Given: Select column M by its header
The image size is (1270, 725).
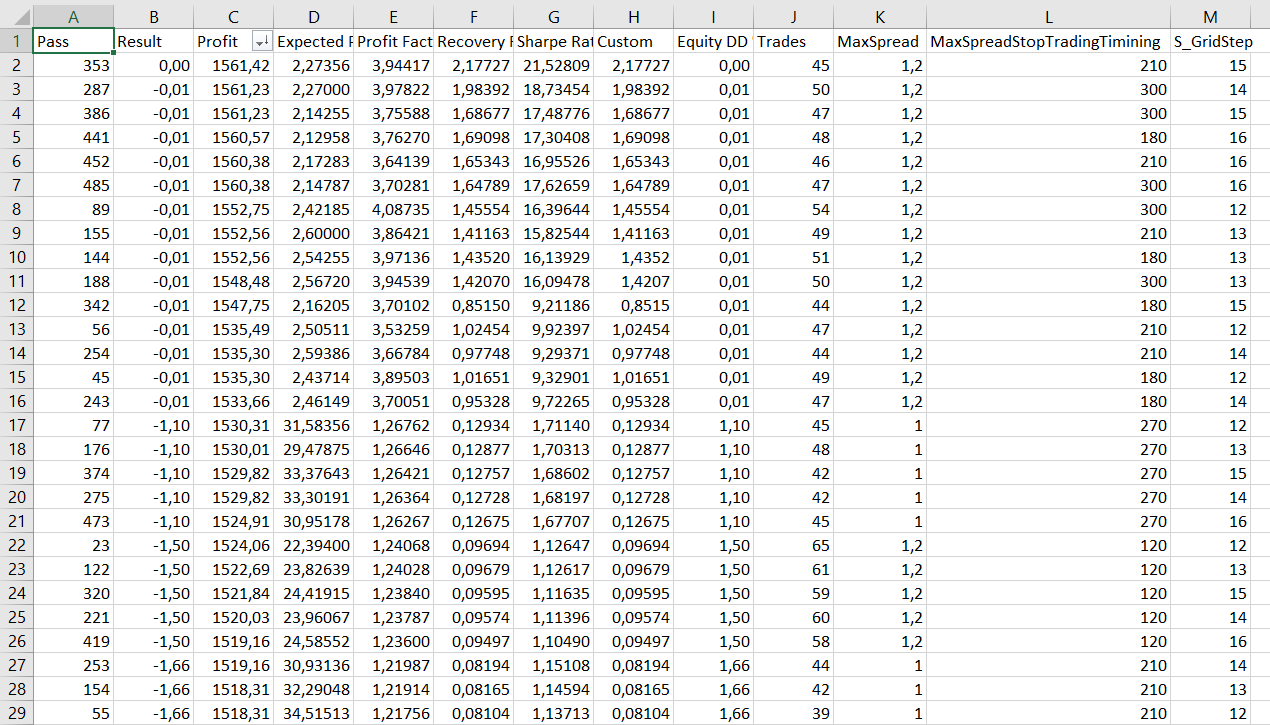Looking at the screenshot, I should (x=1211, y=16).
